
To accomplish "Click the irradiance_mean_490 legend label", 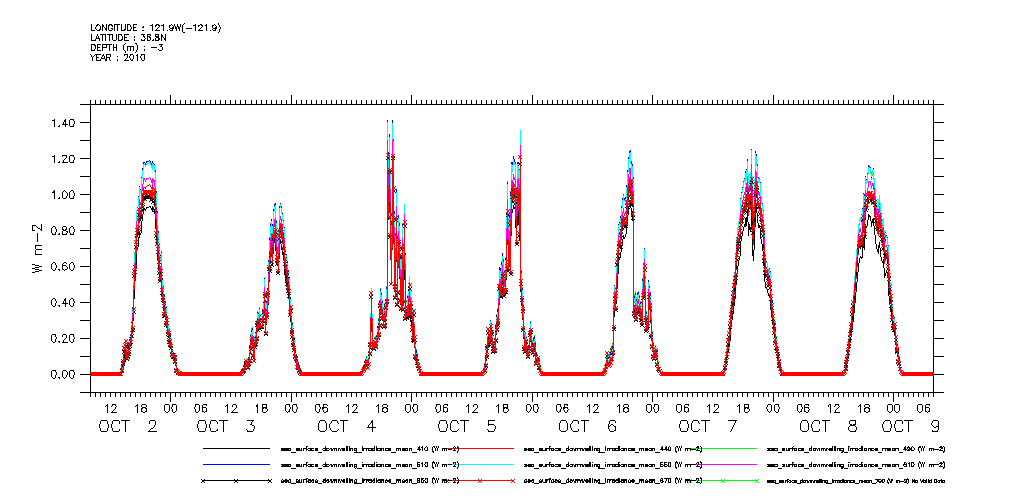I will pyautogui.click(x=856, y=449).
